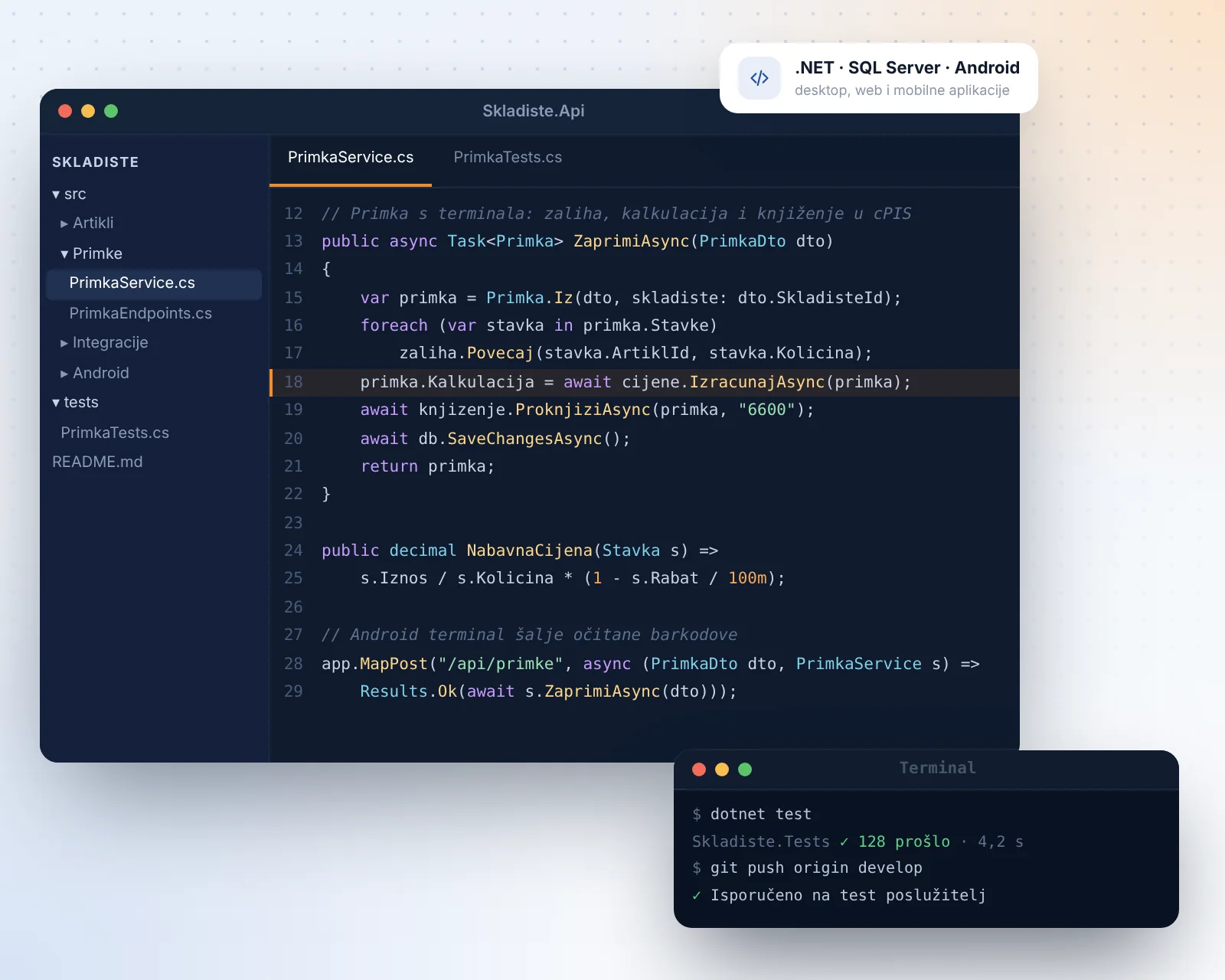Click the Skladiste.Api window title
The image size is (1225, 980).
click(534, 111)
